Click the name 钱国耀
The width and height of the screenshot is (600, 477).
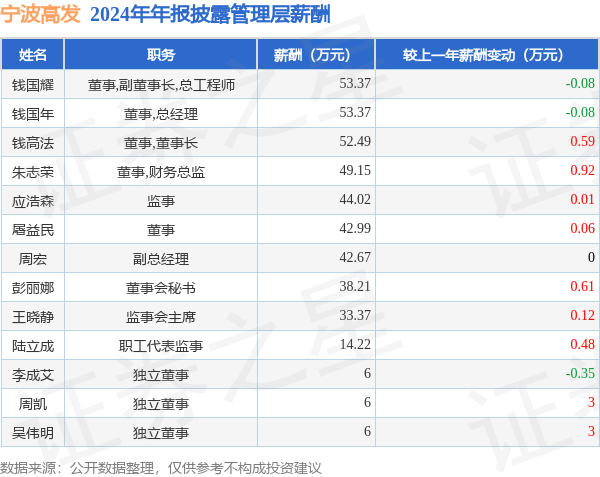click(33, 85)
